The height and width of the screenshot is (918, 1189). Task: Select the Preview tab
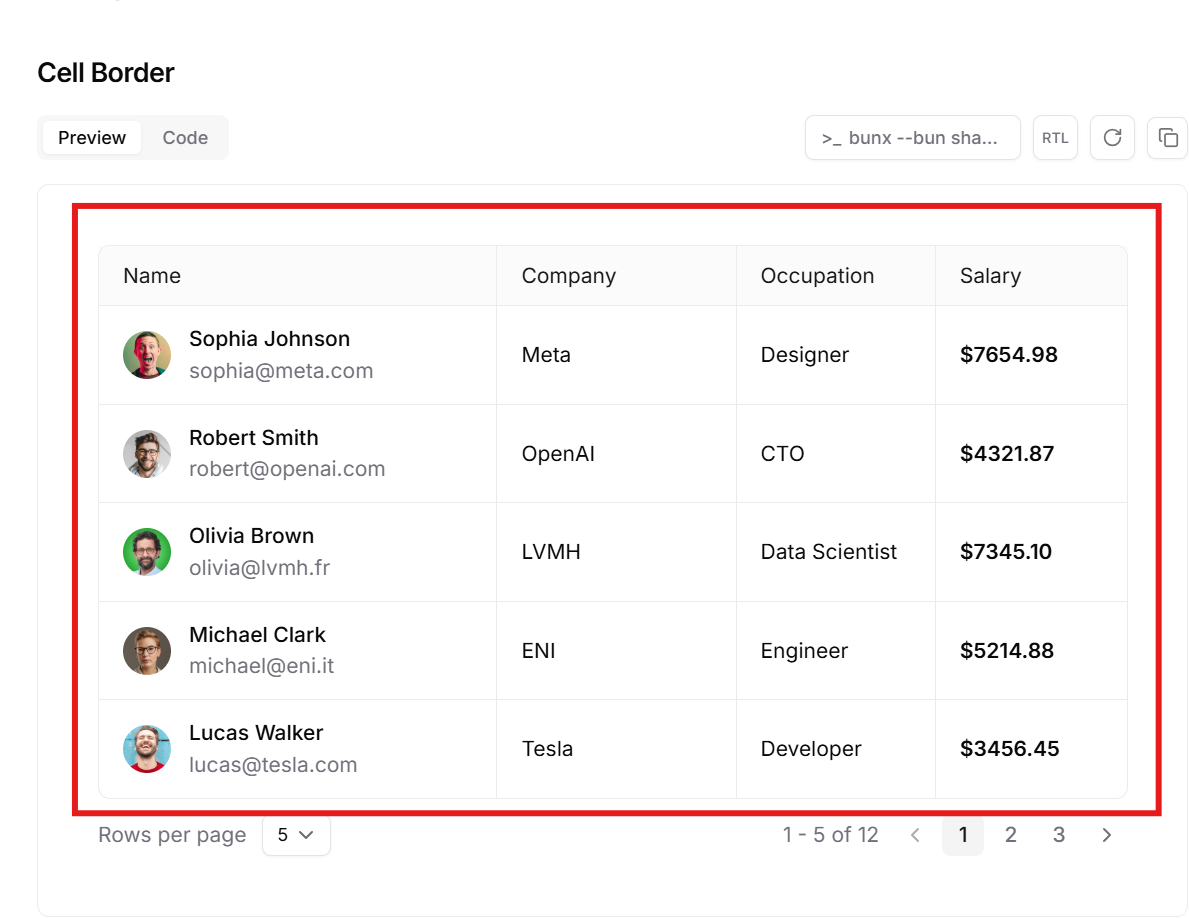tap(92, 138)
